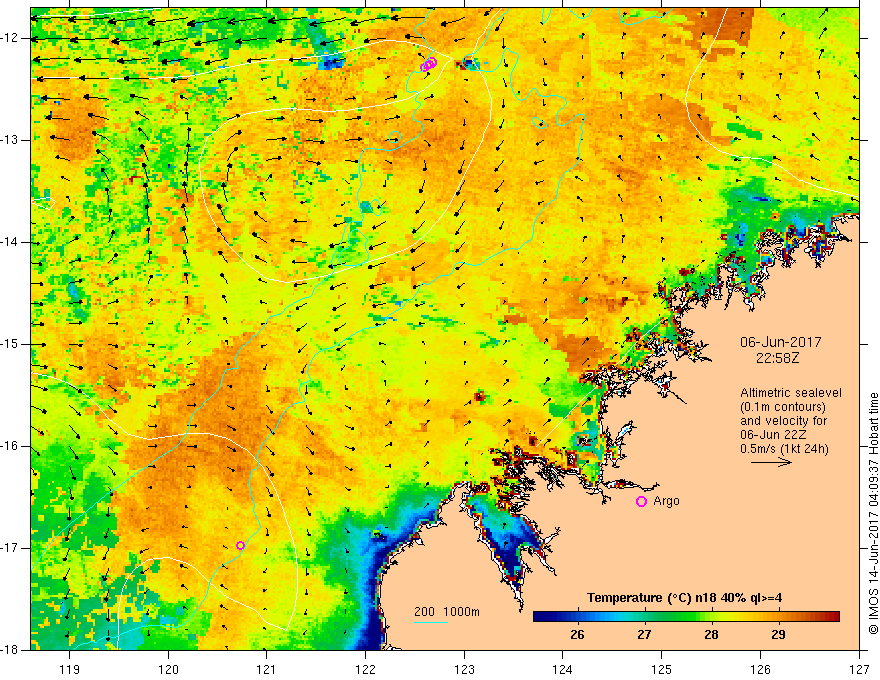Click the date text '06-Jun-2017'
The image size is (880, 680).
(780, 342)
